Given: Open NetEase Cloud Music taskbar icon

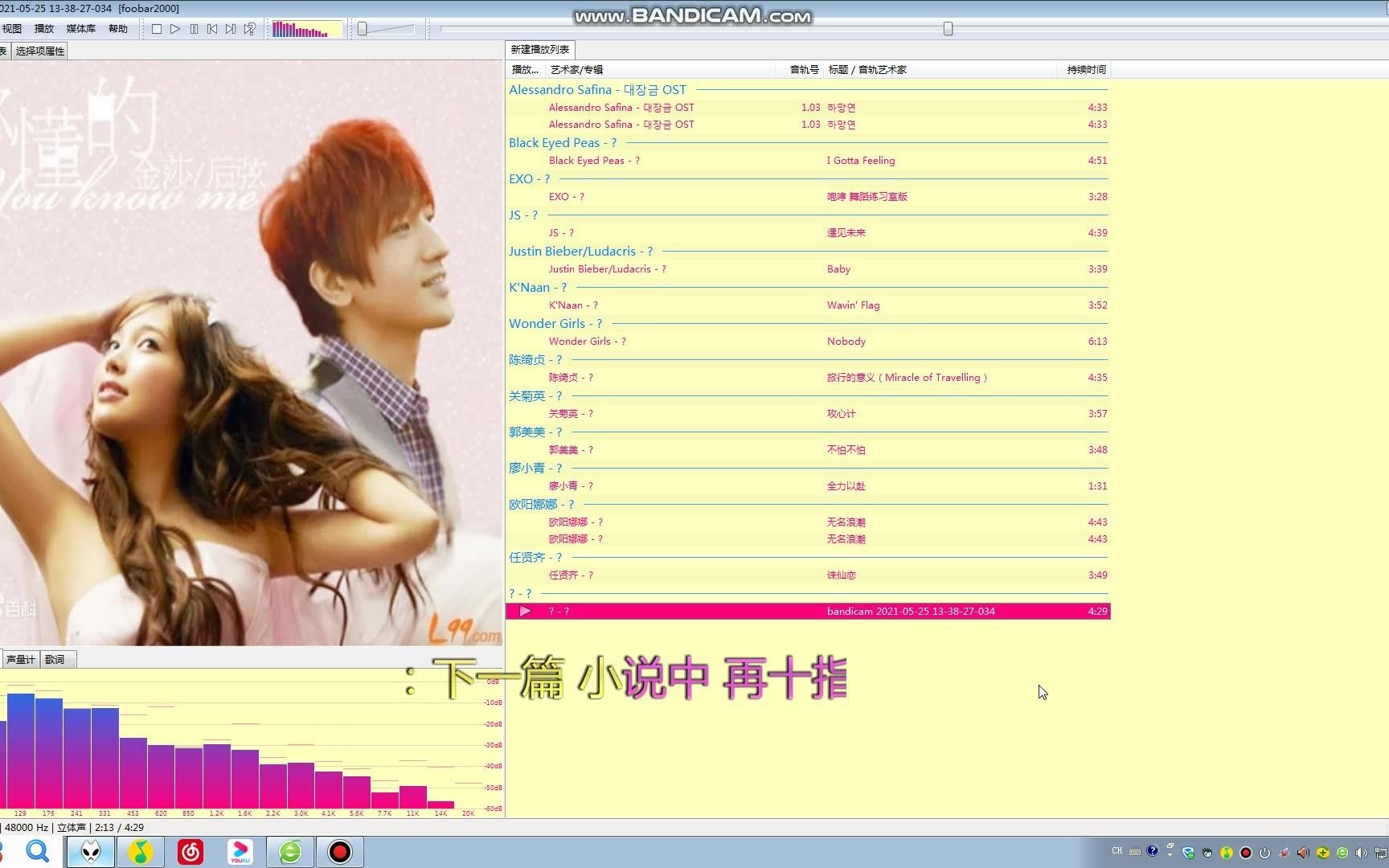Looking at the screenshot, I should coord(191,852).
